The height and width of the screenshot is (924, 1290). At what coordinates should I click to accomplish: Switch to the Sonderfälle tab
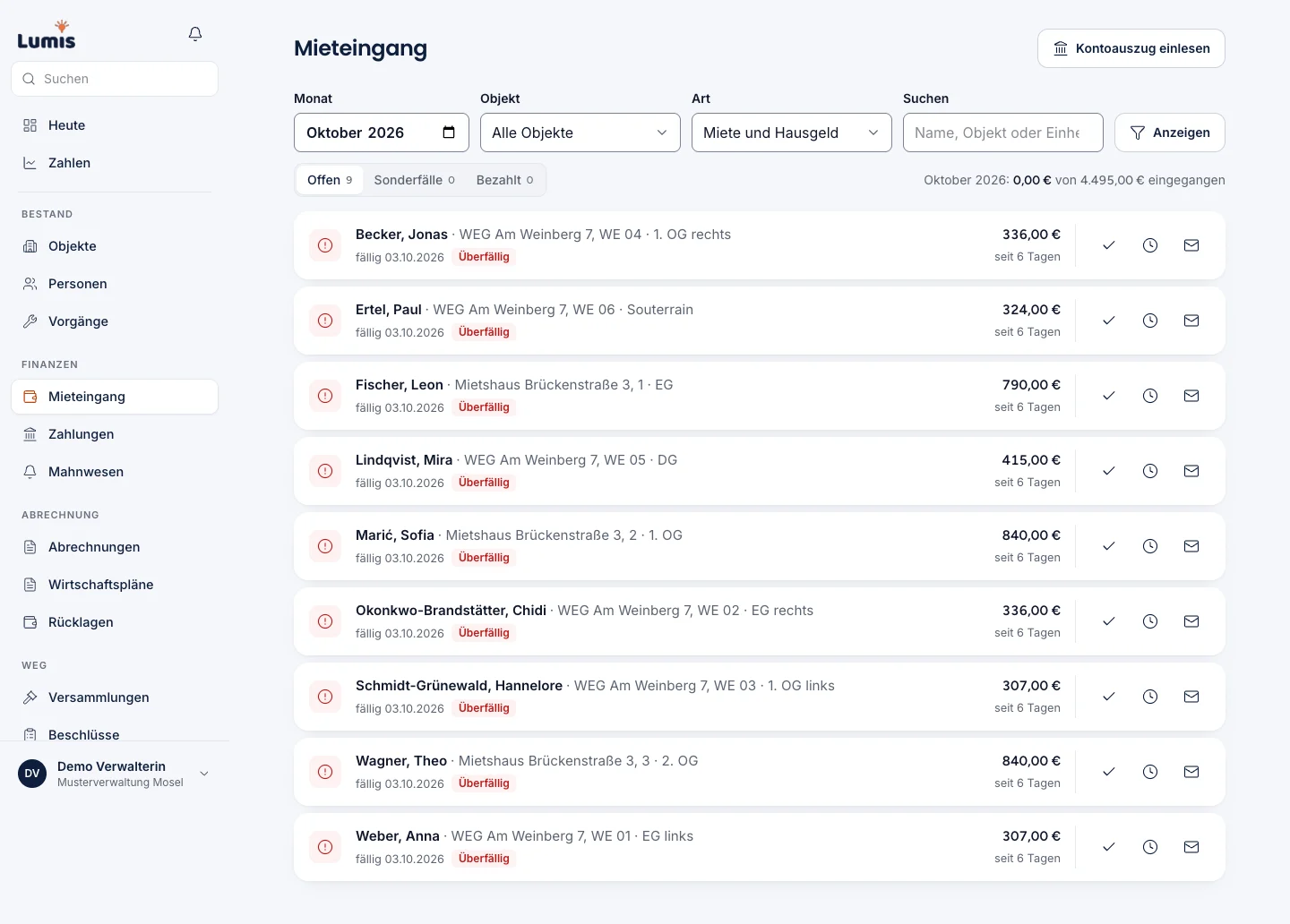(x=415, y=180)
